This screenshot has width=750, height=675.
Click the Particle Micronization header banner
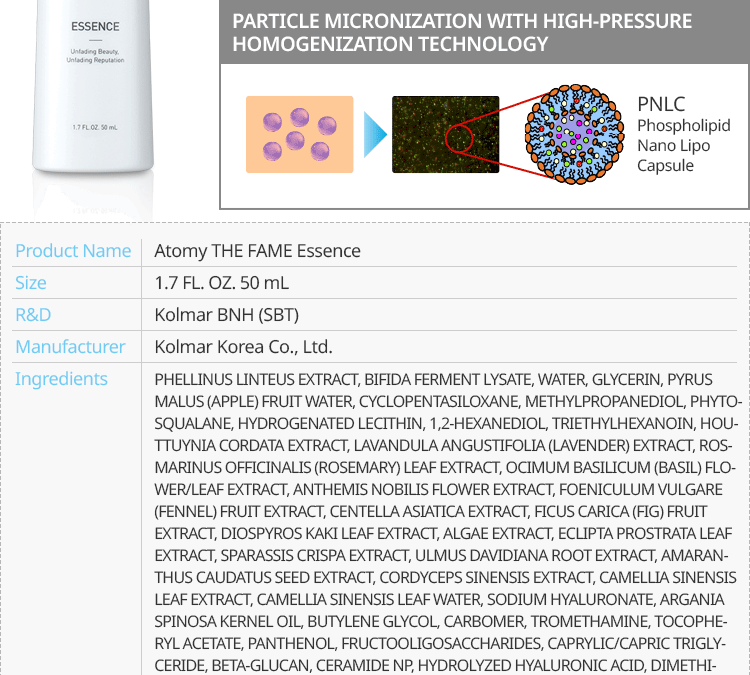484,33
